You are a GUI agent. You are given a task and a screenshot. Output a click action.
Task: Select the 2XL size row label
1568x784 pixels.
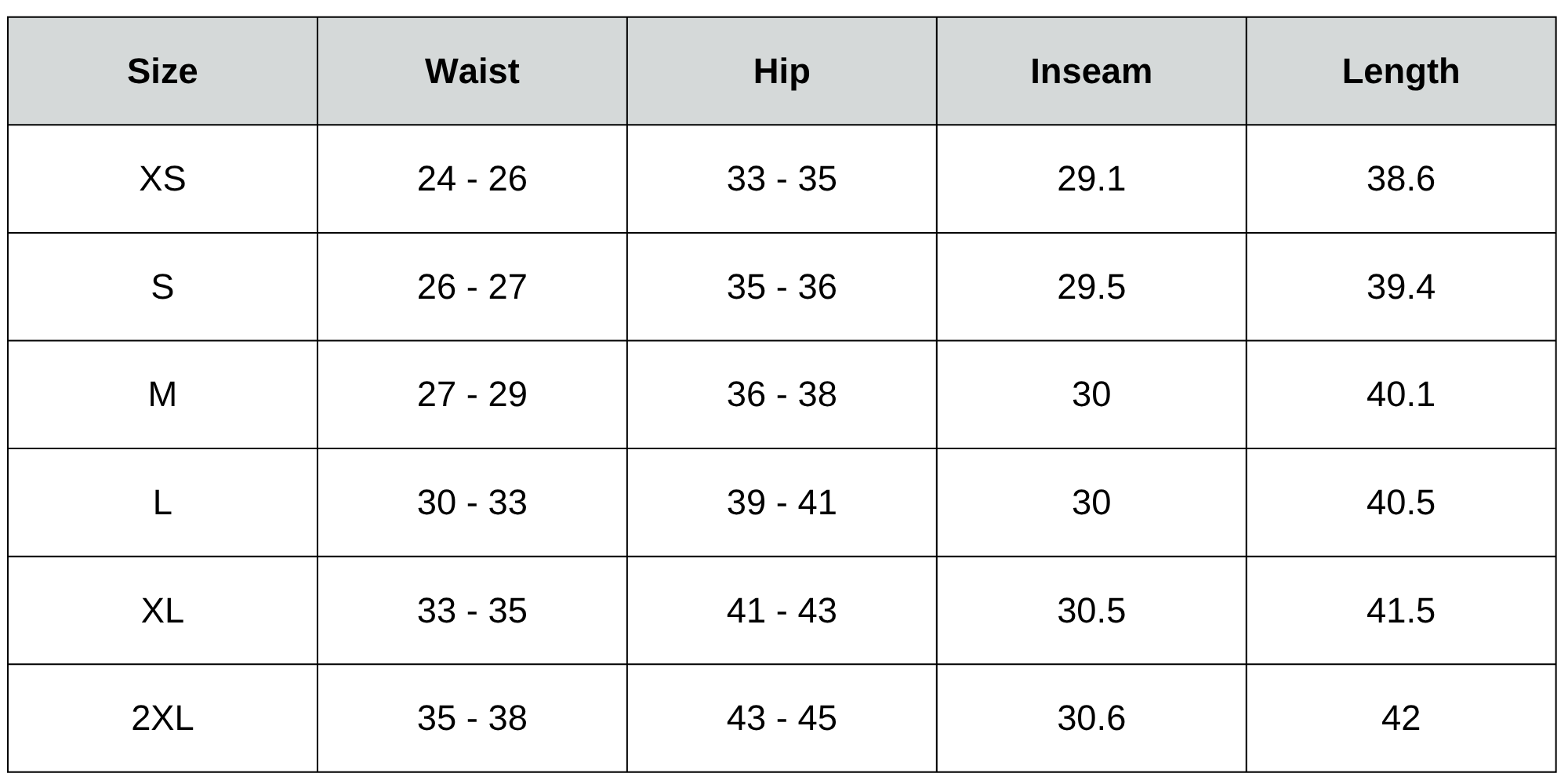click(162, 718)
